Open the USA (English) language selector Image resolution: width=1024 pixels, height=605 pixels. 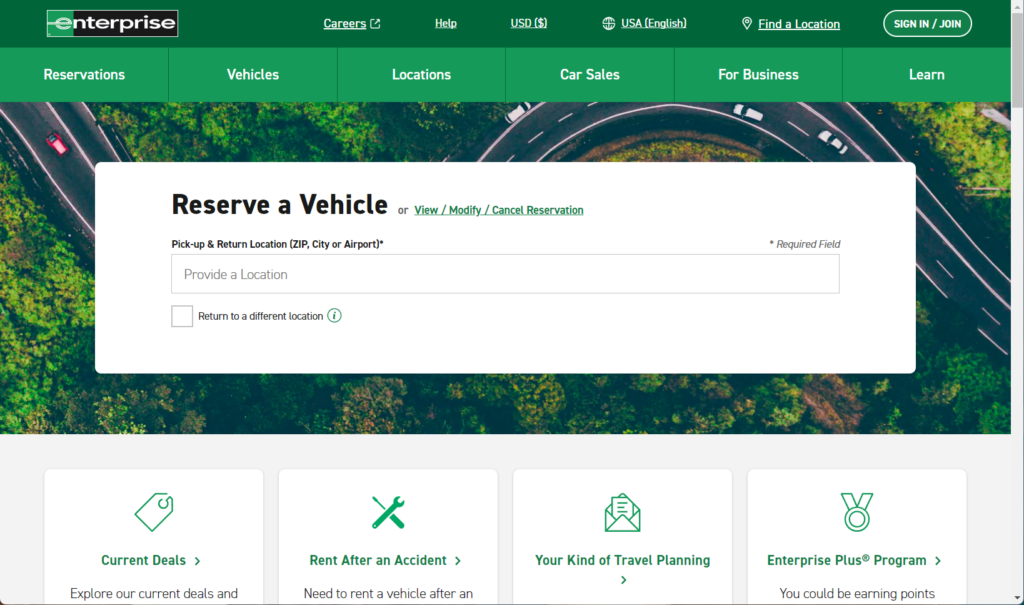pyautogui.click(x=654, y=24)
